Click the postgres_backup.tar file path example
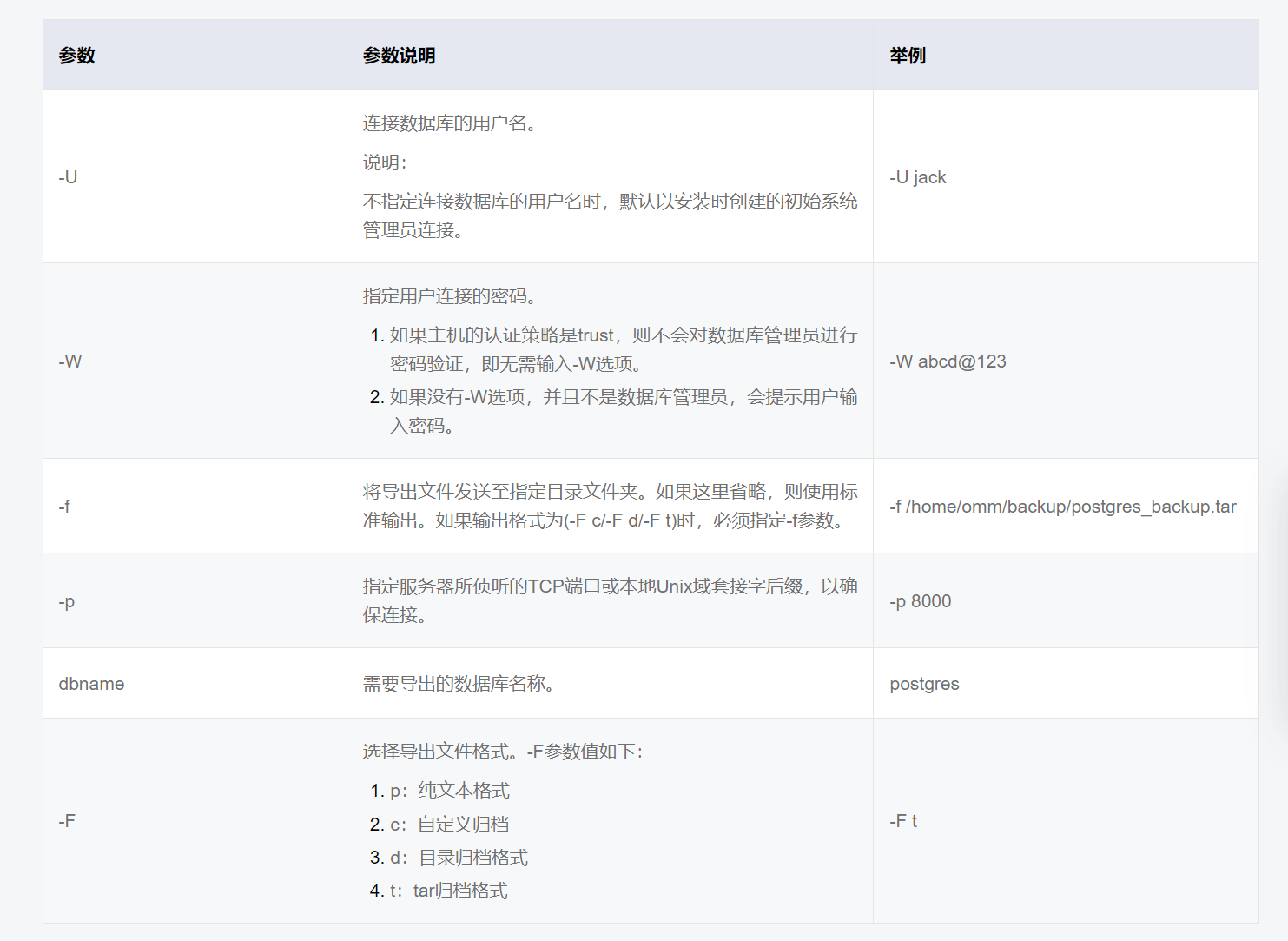Screen dimensions: 1288x941 [1066, 506]
